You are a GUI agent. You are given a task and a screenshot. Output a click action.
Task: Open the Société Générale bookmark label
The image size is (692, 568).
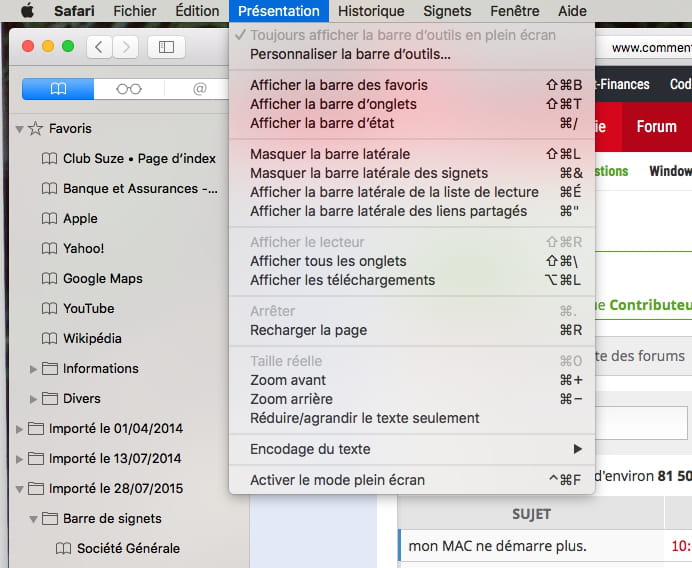coord(128,549)
